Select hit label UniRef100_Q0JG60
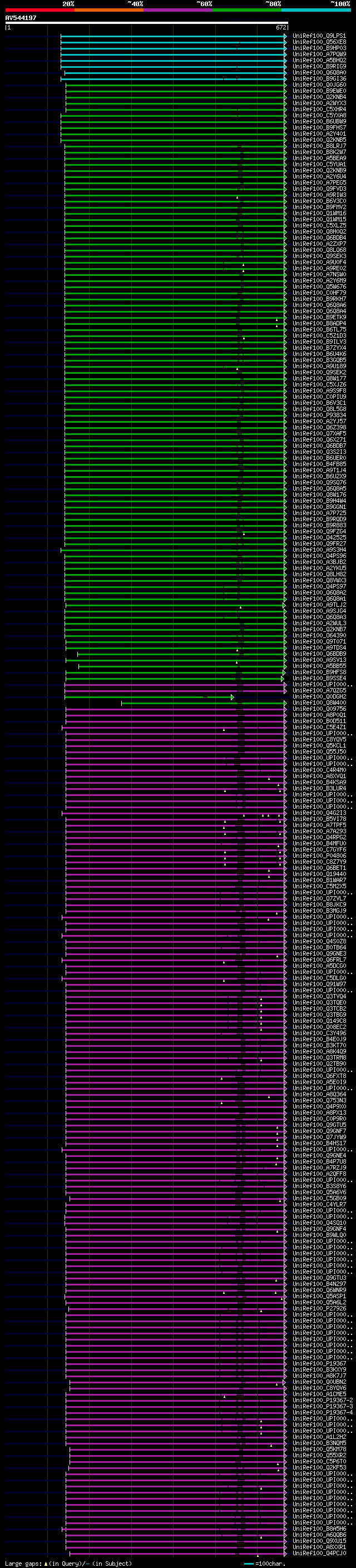 319,85
